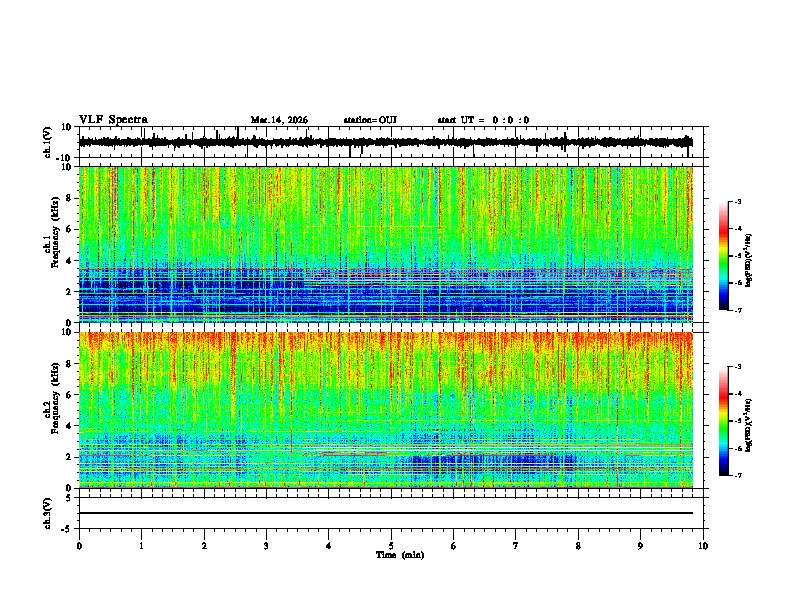Image resolution: width=792 pixels, height=612 pixels.
Task: Click the "4" kHz tick on ch.1 spectrogram axis
Action: (x=69, y=261)
